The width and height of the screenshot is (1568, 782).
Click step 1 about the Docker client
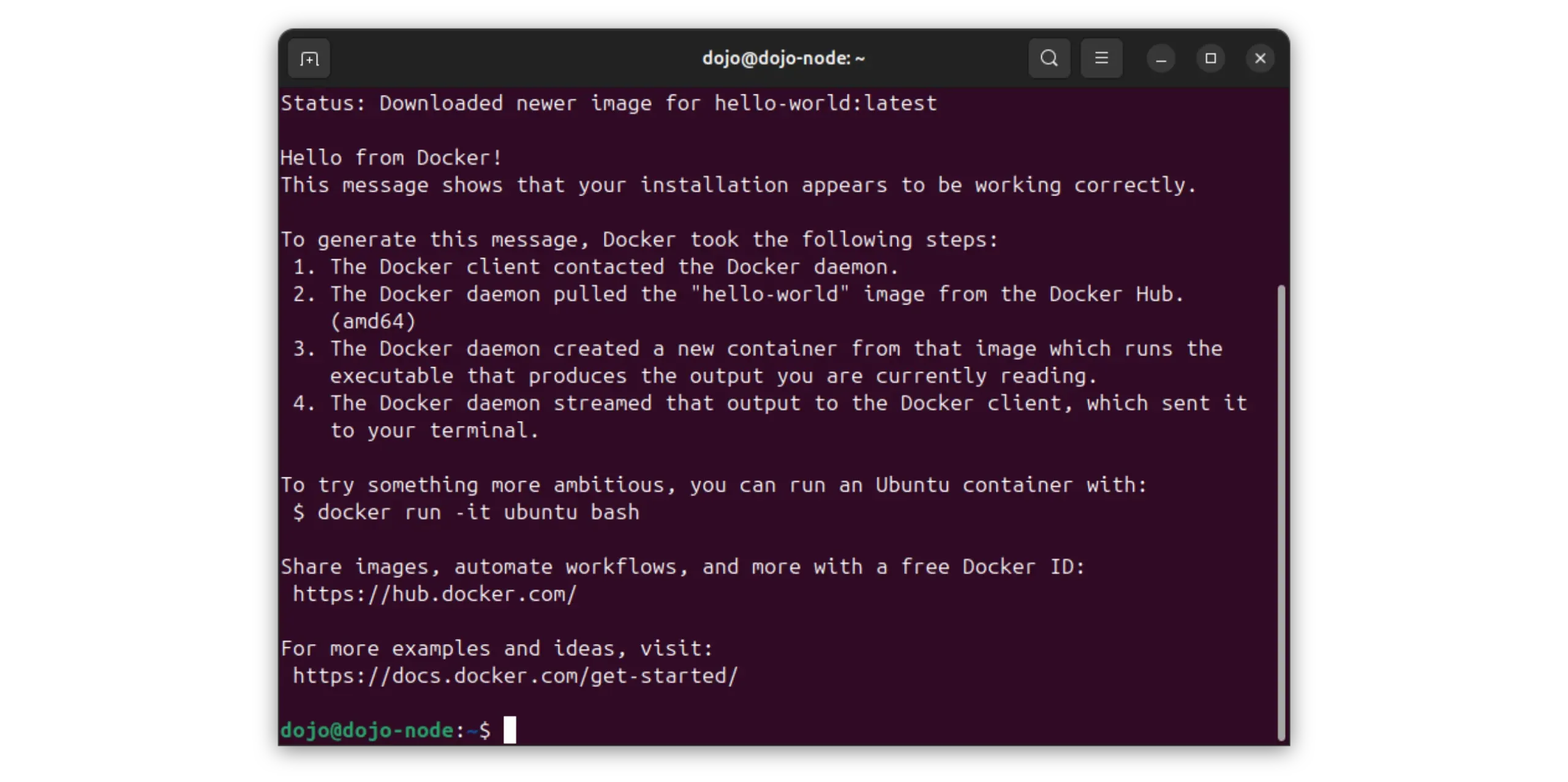click(595, 267)
